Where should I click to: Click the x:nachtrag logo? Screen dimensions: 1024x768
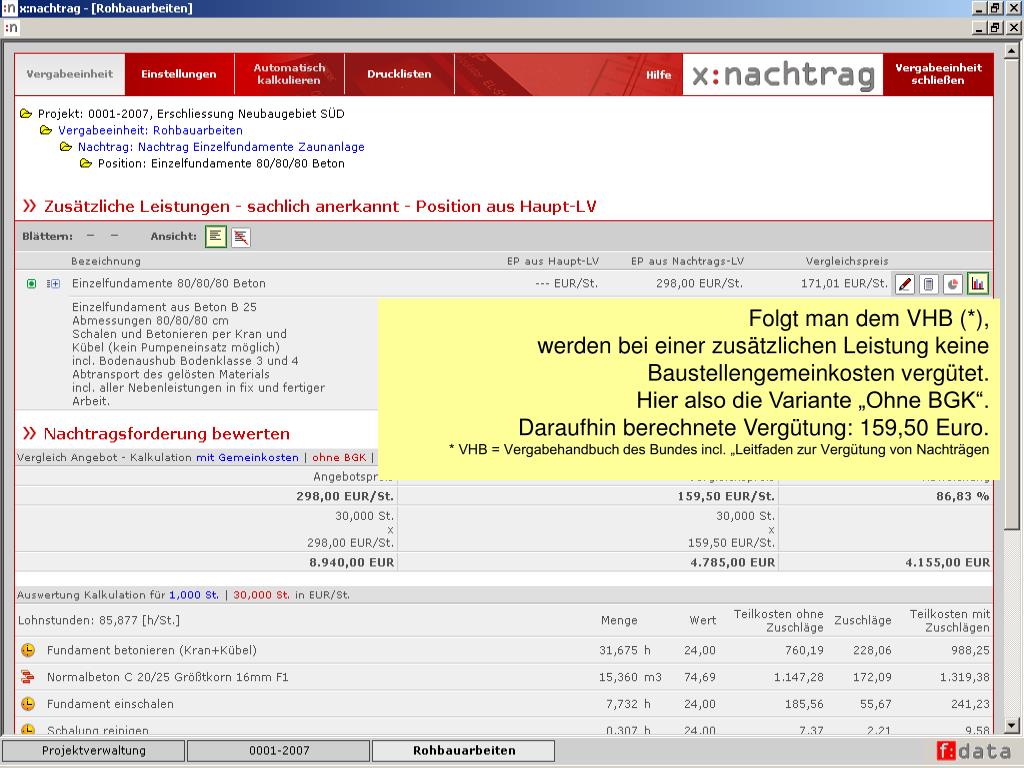(783, 74)
